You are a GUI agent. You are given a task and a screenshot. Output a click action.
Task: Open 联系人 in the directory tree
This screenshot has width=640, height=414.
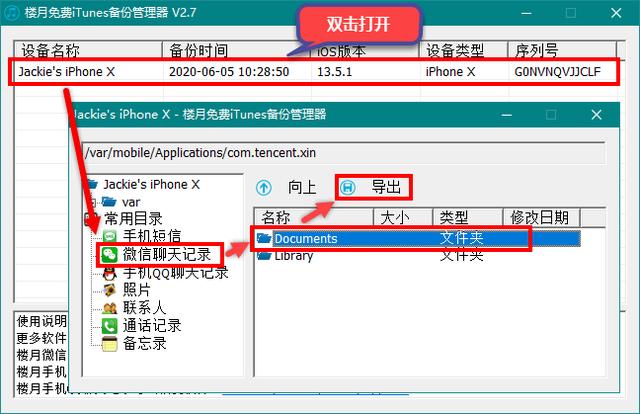pyautogui.click(x=144, y=308)
